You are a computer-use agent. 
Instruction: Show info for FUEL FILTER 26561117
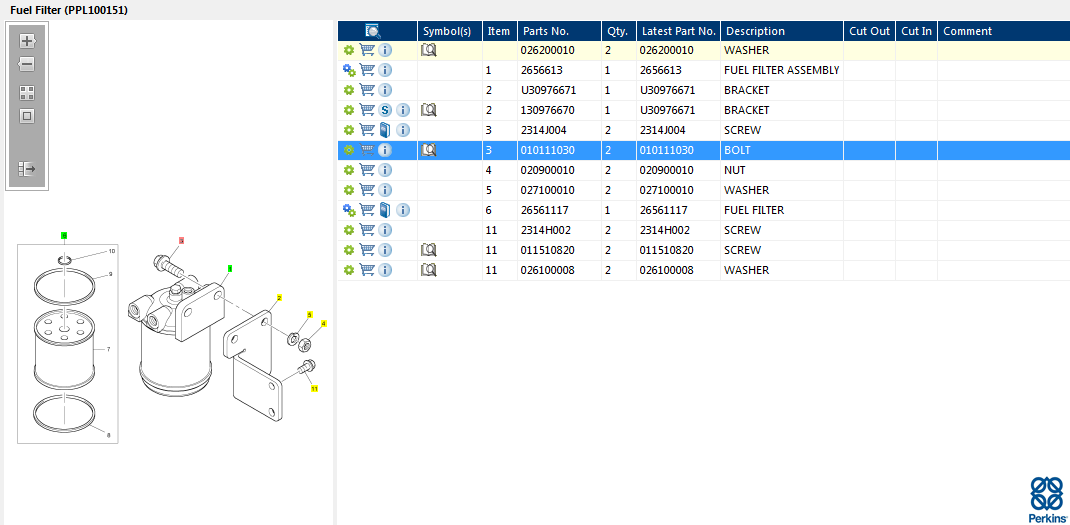pos(403,210)
